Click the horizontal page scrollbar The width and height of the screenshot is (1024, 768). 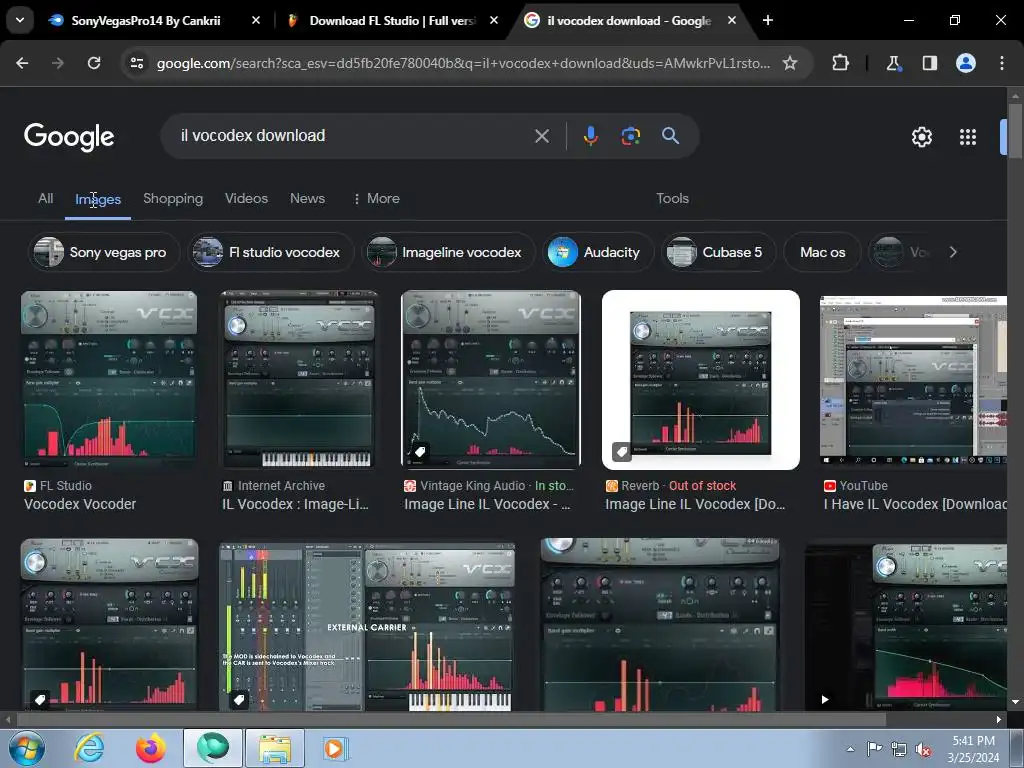pyautogui.click(x=451, y=719)
